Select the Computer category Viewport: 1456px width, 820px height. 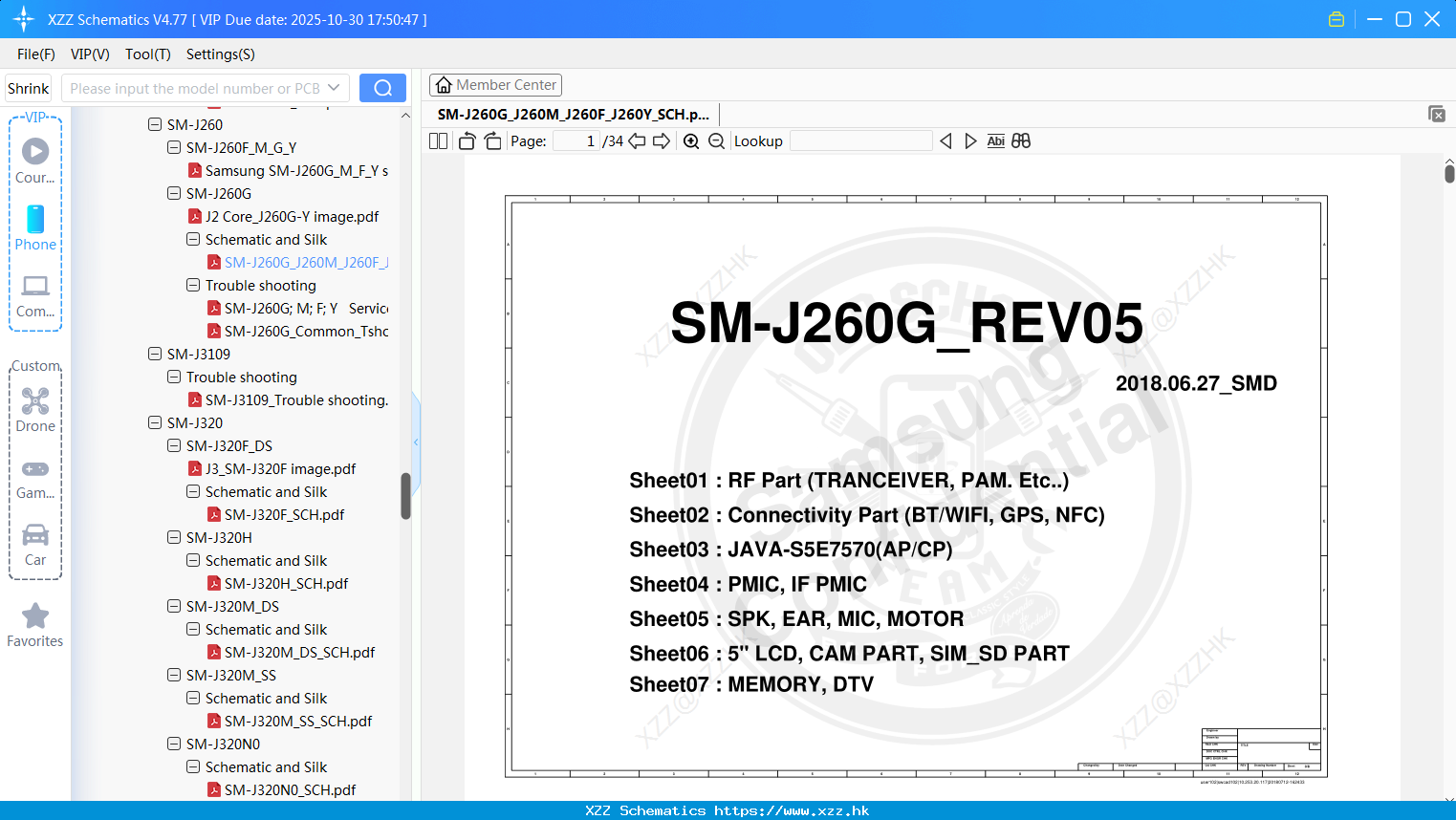[35, 296]
